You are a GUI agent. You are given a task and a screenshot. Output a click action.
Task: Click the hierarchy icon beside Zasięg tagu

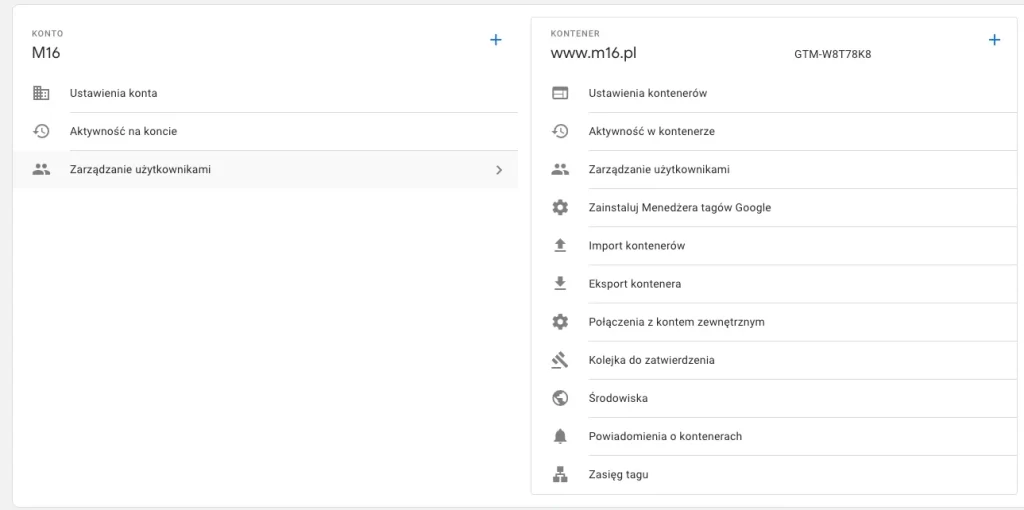pos(560,474)
